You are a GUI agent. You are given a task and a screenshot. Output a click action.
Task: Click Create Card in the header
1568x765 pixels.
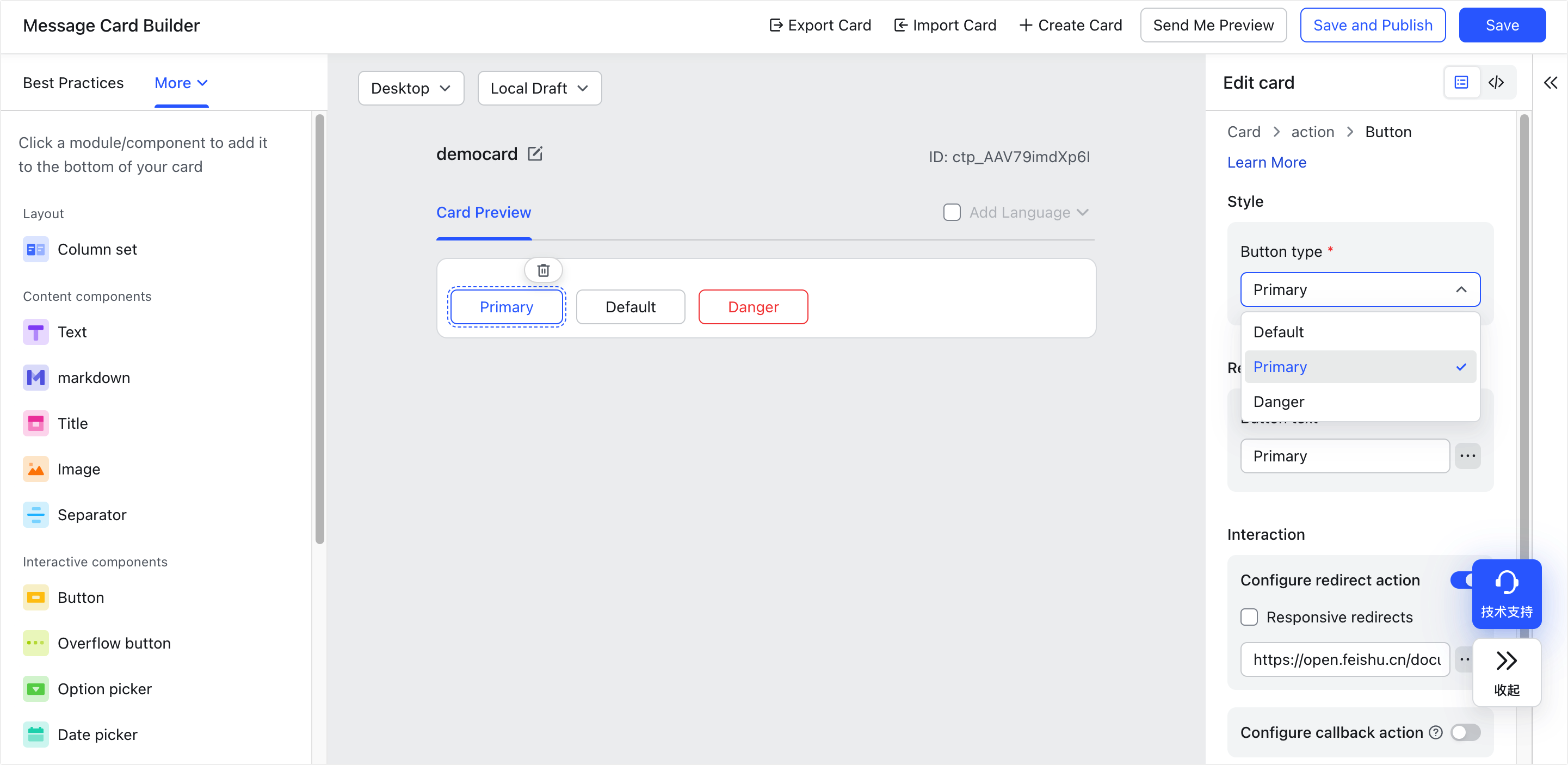click(x=1071, y=25)
